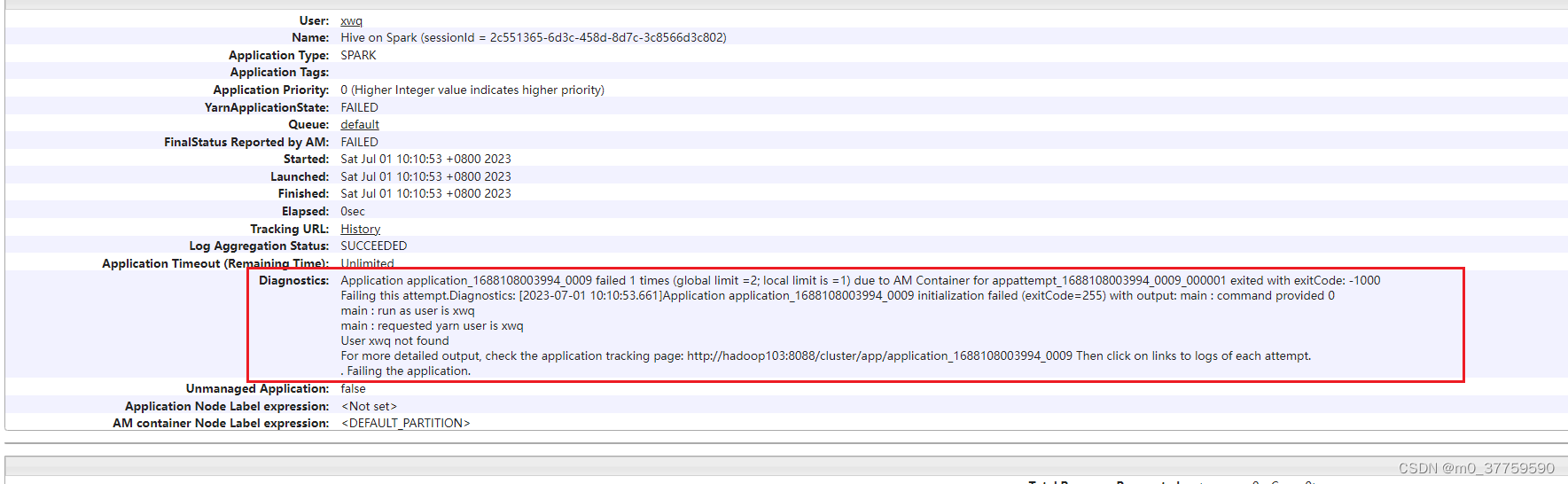Select the false unmanaged application value

coord(353,389)
